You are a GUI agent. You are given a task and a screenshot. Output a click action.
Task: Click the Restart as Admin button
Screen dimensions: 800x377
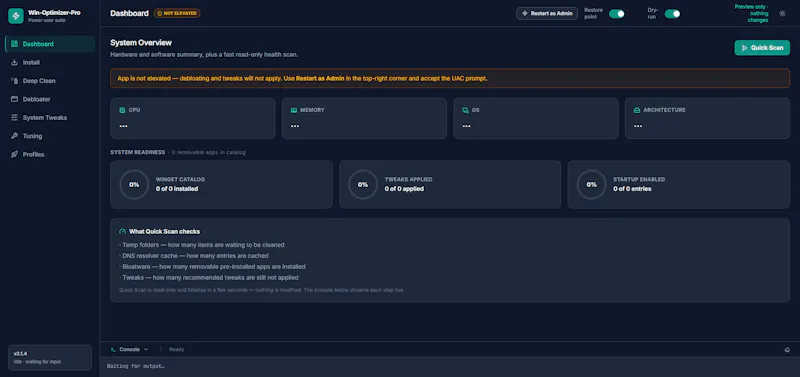(x=547, y=14)
